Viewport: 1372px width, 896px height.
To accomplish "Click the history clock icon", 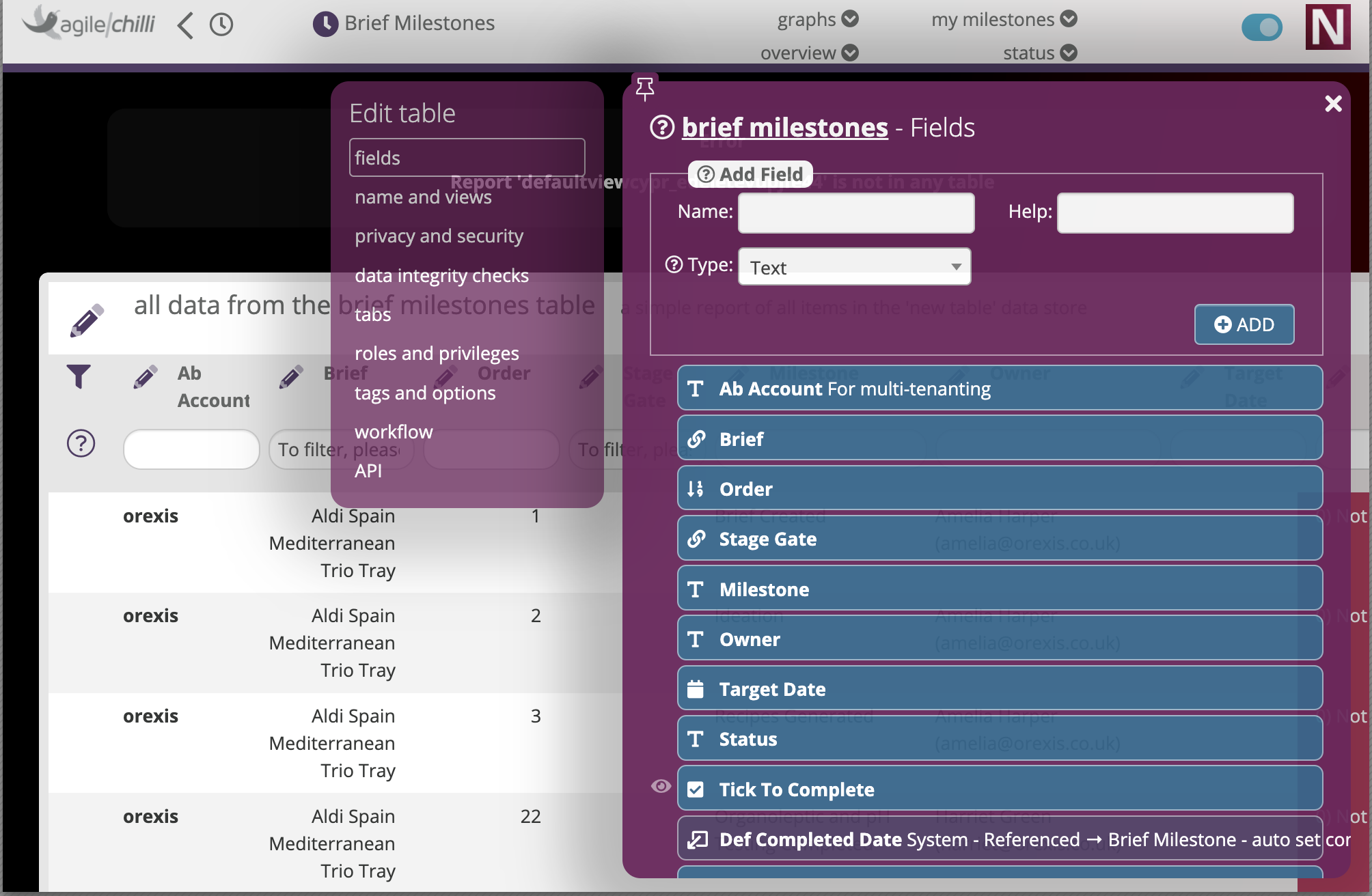I will point(221,25).
